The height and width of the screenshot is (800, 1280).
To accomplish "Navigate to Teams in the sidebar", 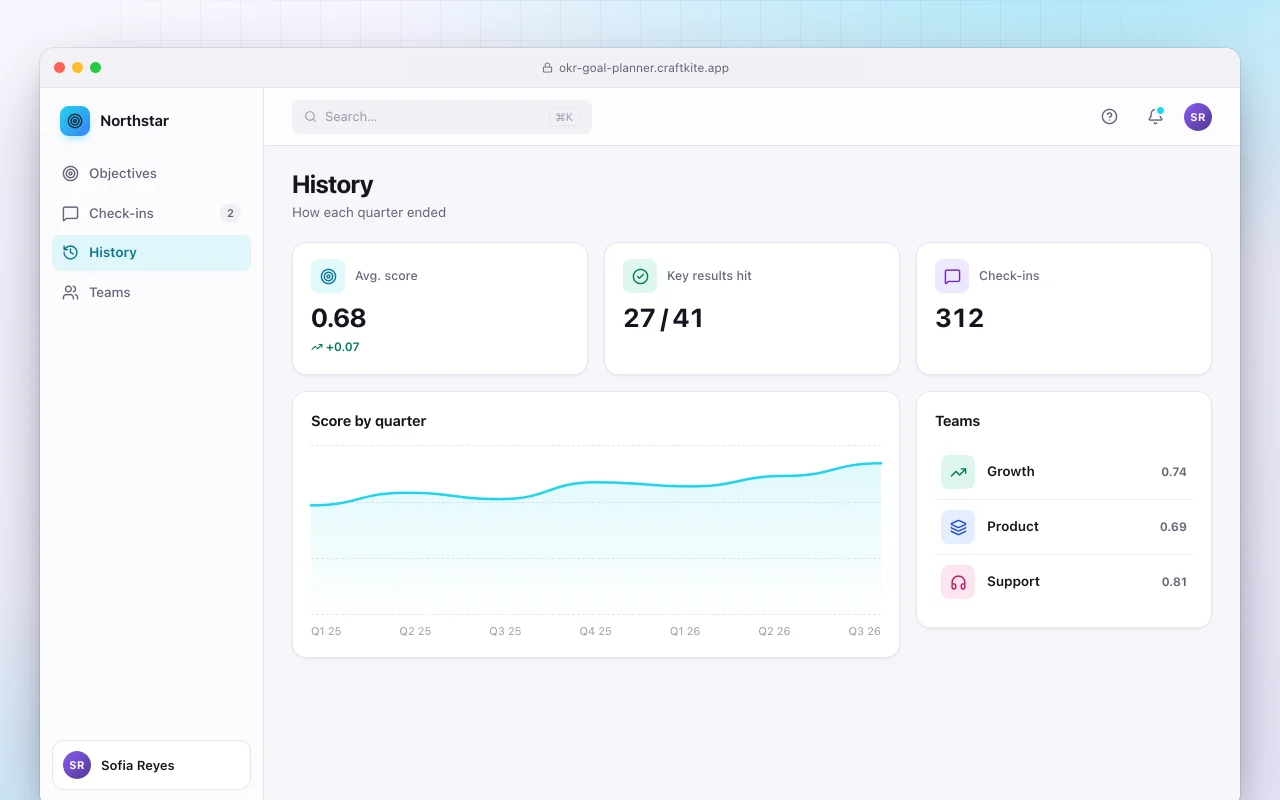I will [x=151, y=292].
